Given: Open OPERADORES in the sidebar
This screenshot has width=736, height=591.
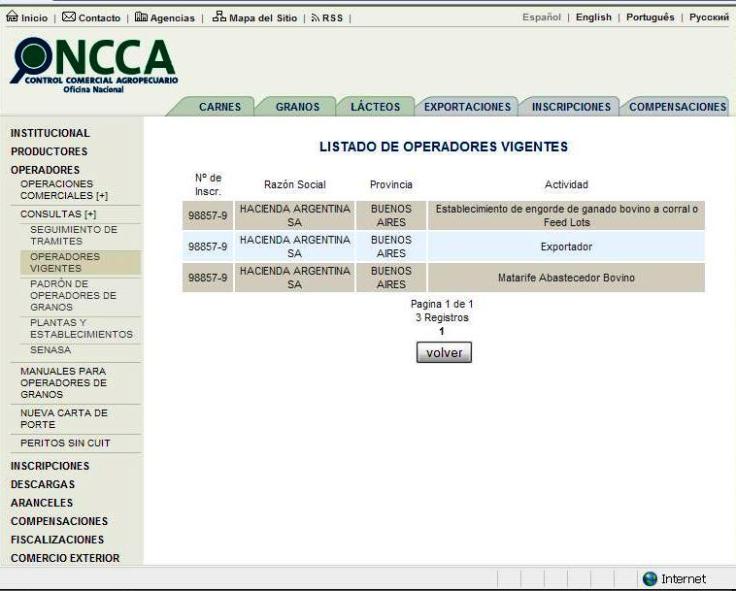Looking at the screenshot, I should 45,170.
